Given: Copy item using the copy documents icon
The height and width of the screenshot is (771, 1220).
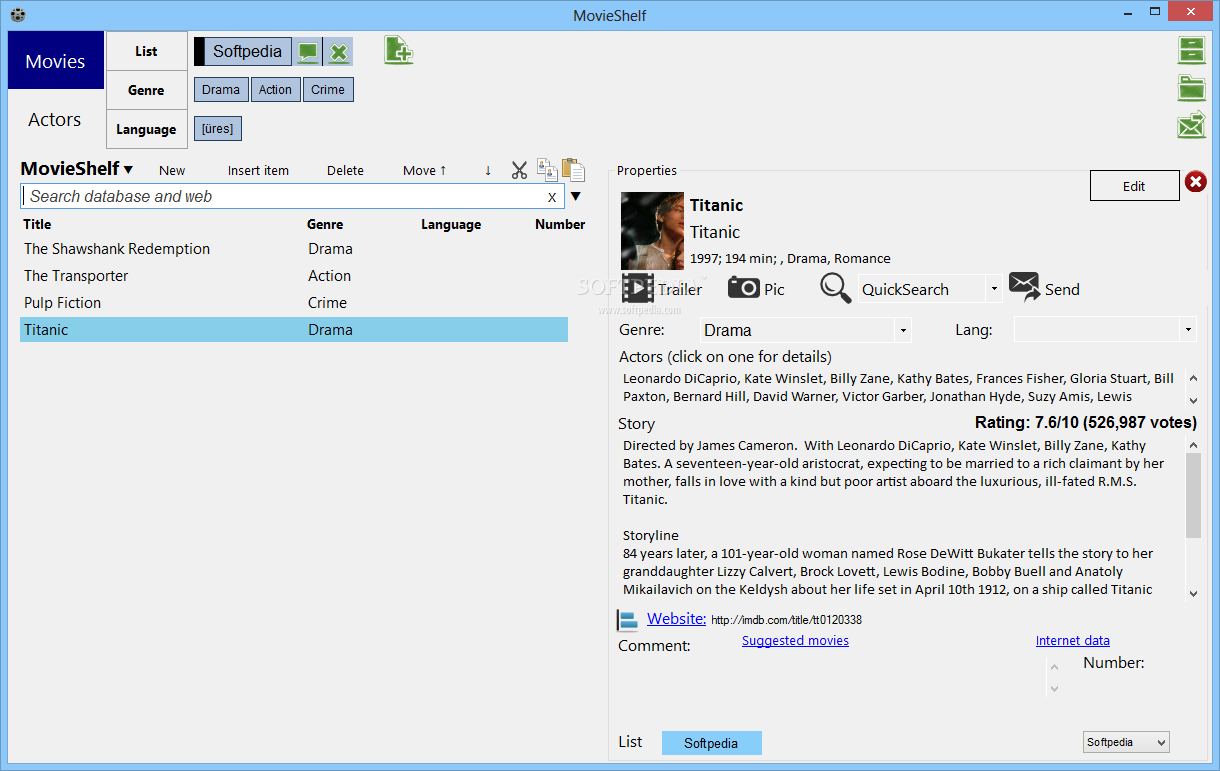Looking at the screenshot, I should tap(547, 169).
